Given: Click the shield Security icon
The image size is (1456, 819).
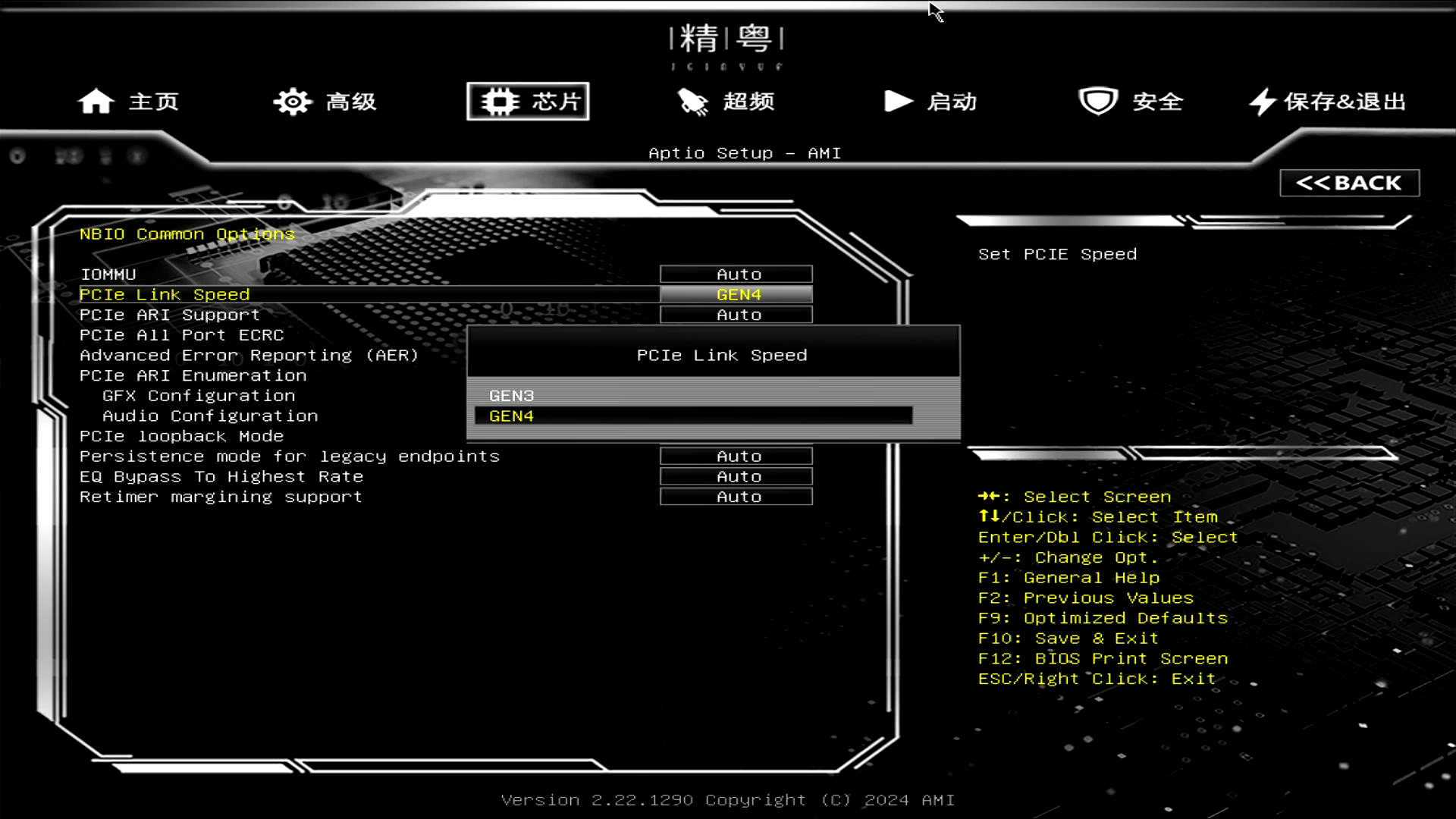Looking at the screenshot, I should pyautogui.click(x=1098, y=102).
